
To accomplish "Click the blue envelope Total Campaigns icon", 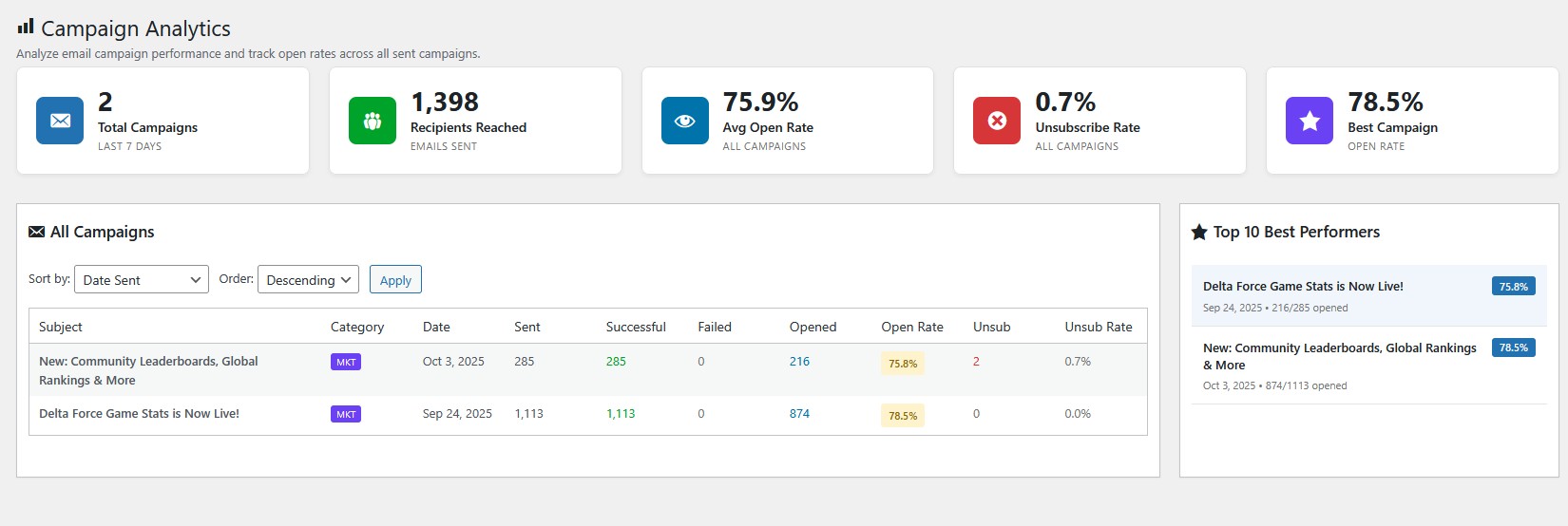I will tap(60, 121).
